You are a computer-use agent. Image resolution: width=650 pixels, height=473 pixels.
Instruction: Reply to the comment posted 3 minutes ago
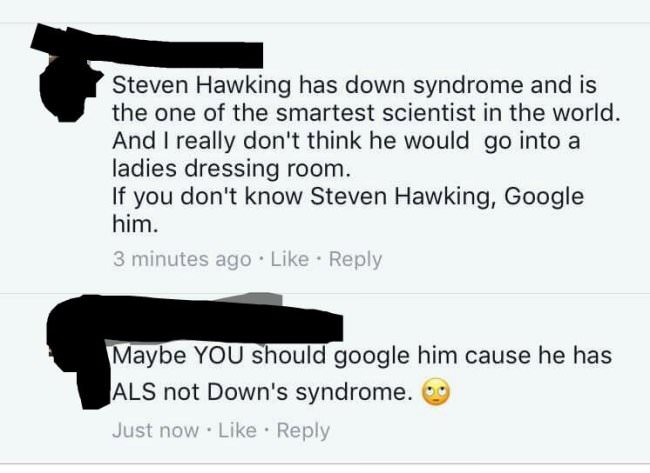pyautogui.click(x=355, y=260)
